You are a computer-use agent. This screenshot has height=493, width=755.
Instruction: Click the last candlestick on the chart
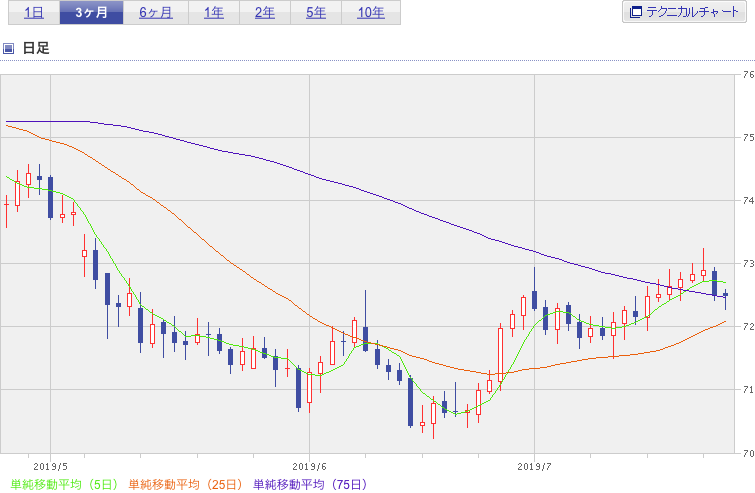pyautogui.click(x=726, y=295)
